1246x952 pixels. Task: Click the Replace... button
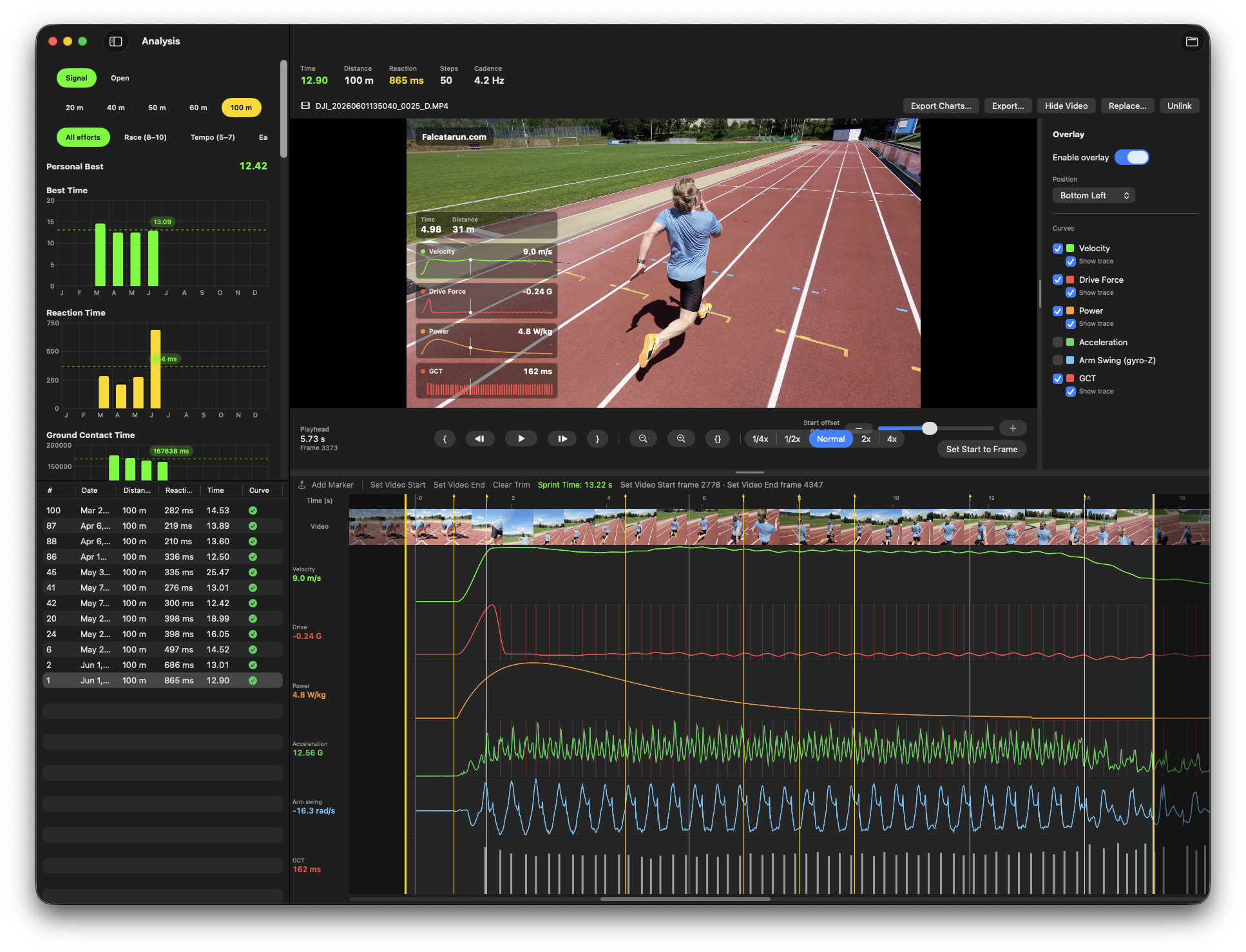pyautogui.click(x=1127, y=106)
